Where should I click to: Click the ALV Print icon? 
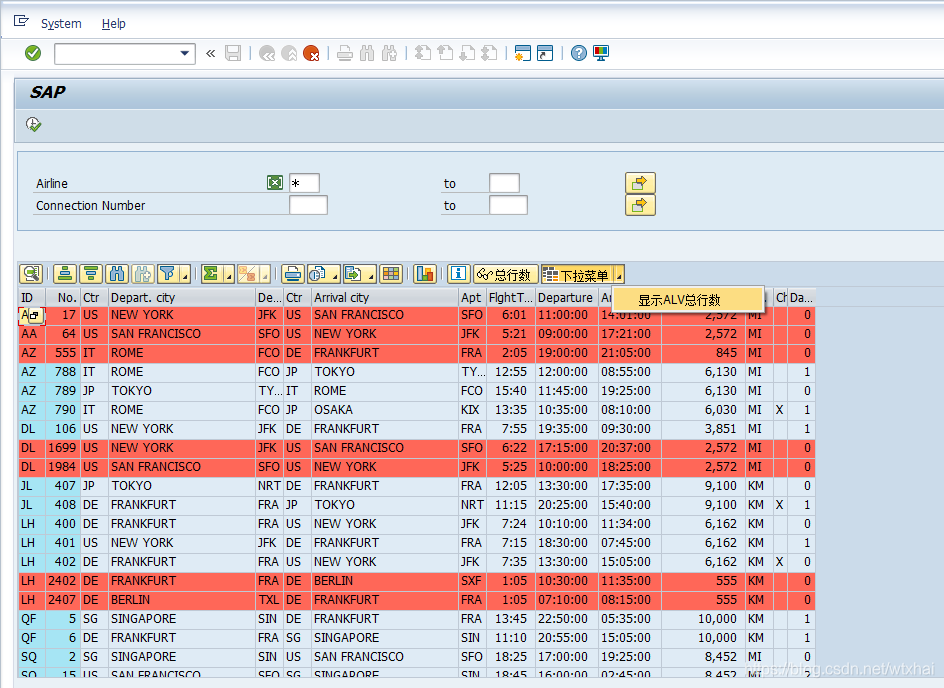293,274
